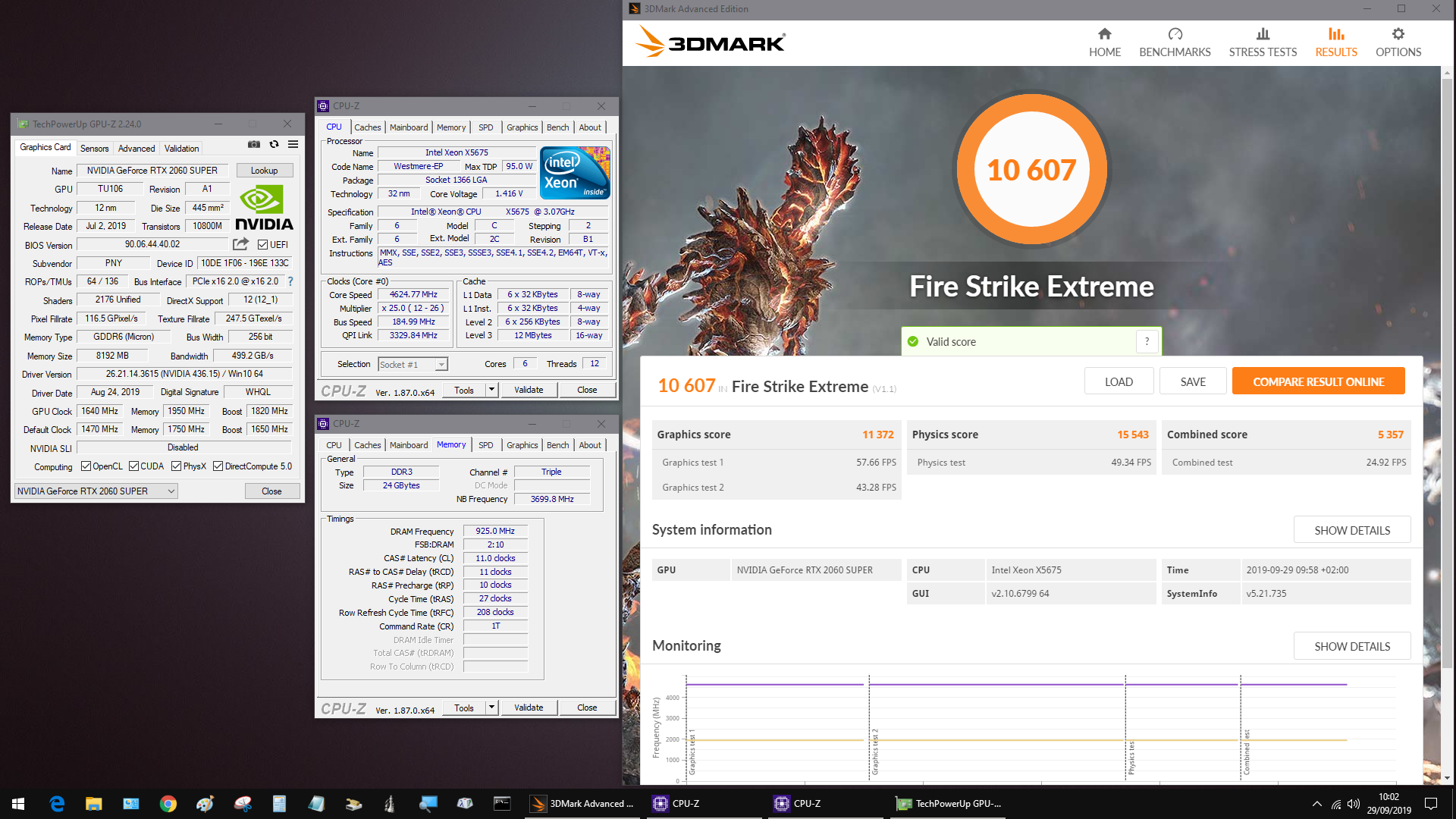Open Caches tab in upper CPU-Z
This screenshot has height=819, width=1456.
pos(368,127)
